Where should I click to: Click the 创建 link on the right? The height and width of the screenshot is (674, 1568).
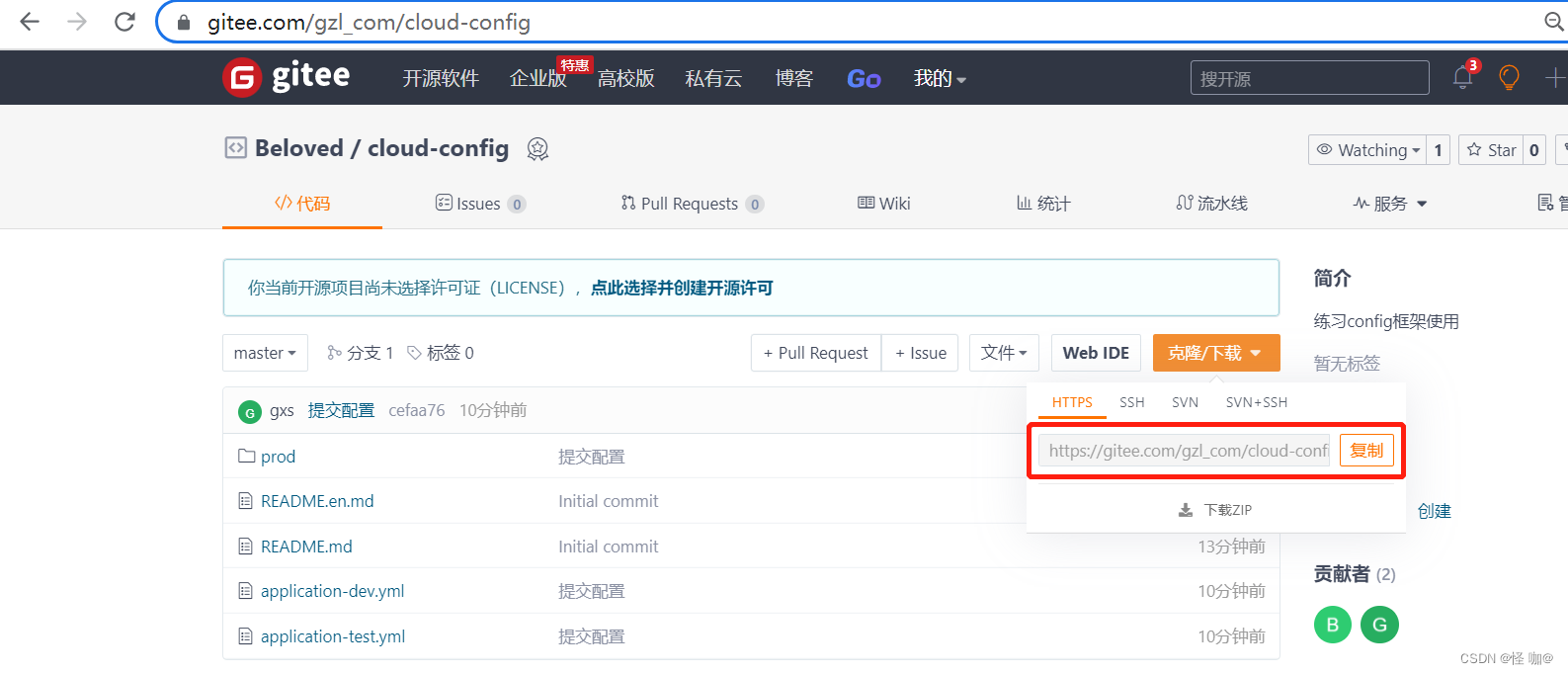1435,511
